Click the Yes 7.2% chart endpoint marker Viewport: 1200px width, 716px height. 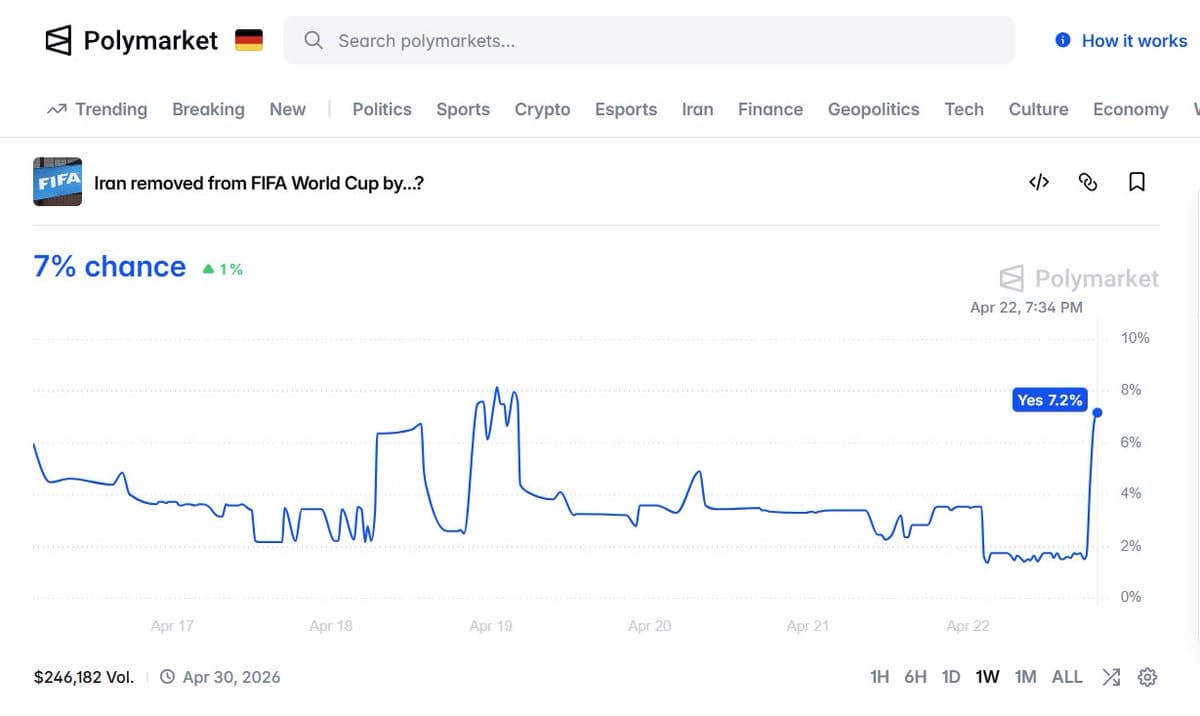(x=1097, y=412)
